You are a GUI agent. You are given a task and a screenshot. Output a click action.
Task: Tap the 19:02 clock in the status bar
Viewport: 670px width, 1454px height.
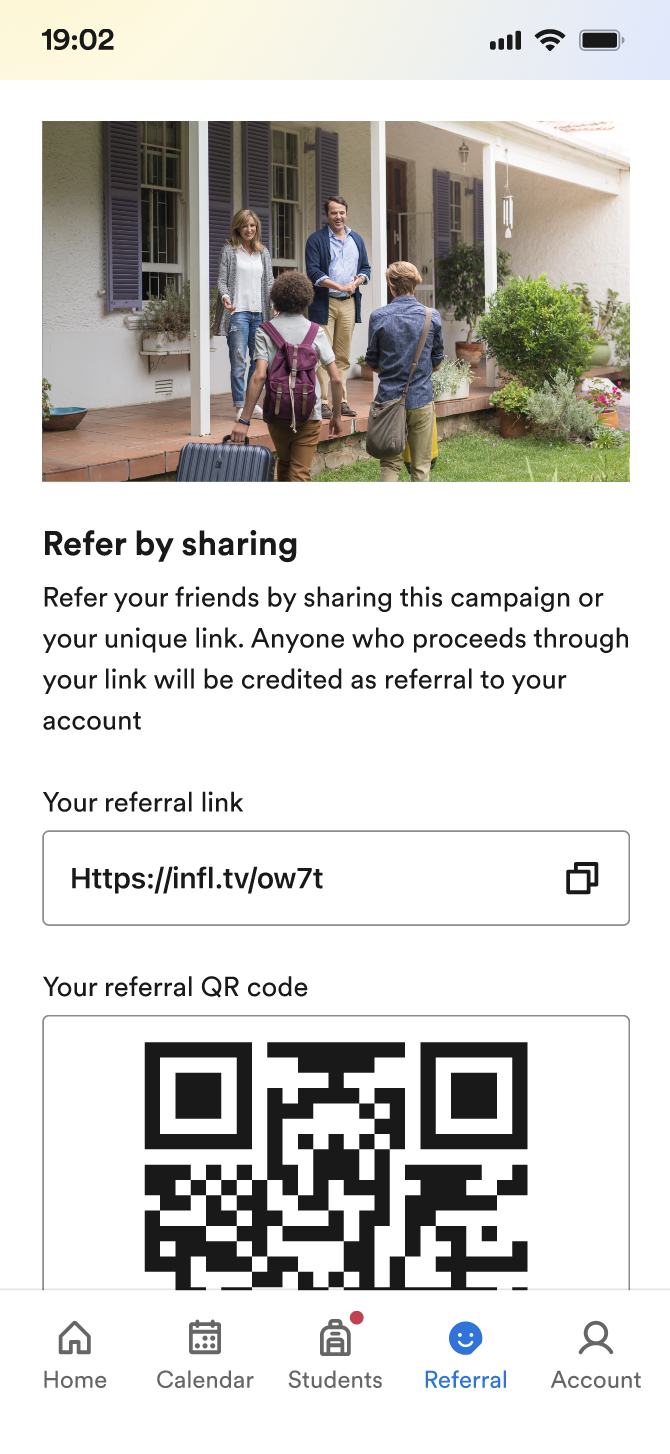78,40
